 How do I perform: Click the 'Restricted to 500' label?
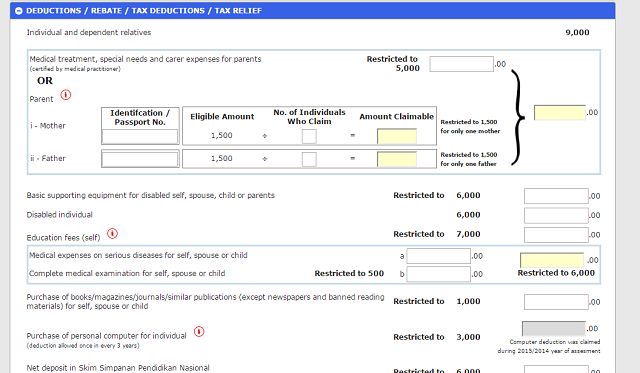(349, 273)
